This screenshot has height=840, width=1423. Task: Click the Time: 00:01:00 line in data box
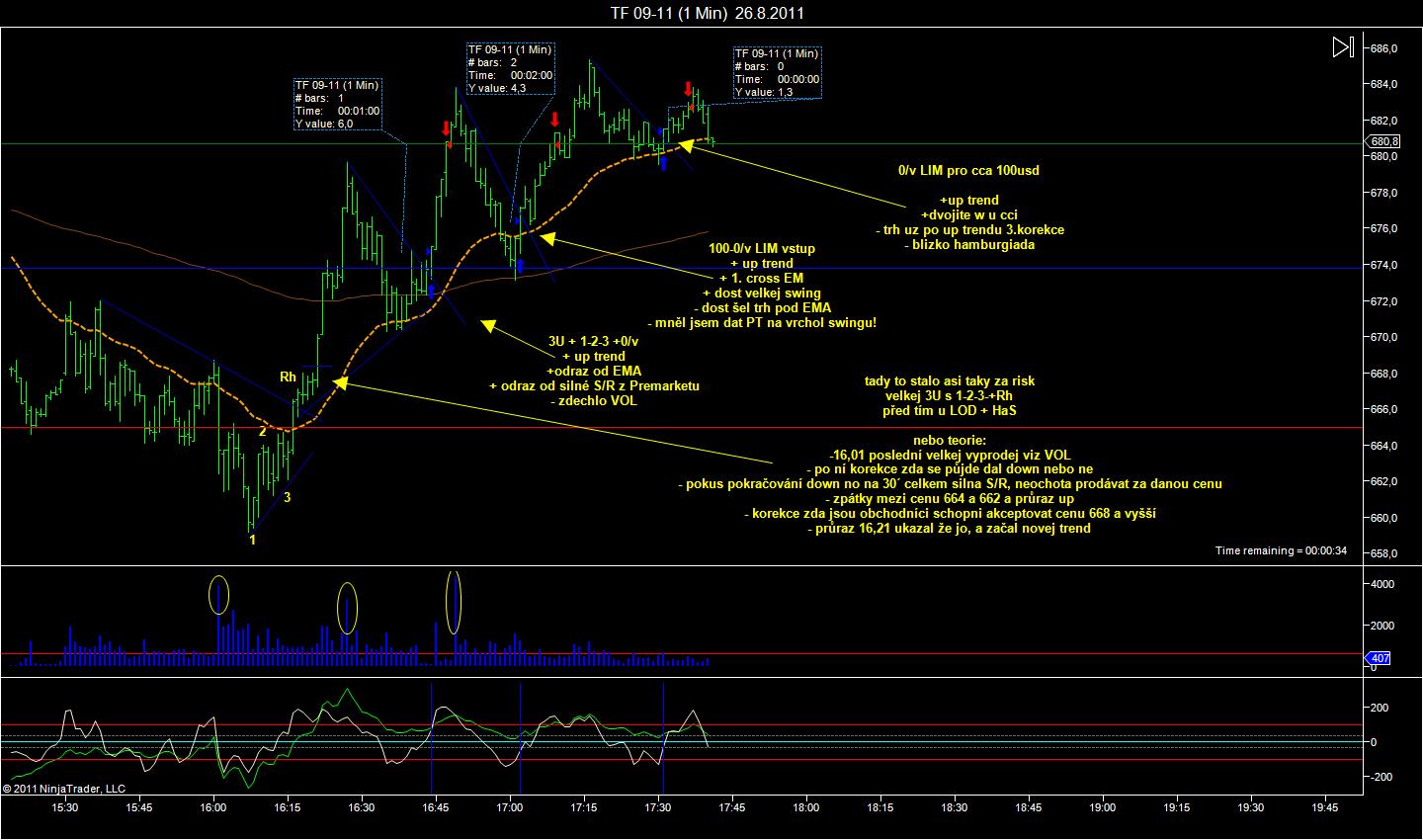coord(336,111)
